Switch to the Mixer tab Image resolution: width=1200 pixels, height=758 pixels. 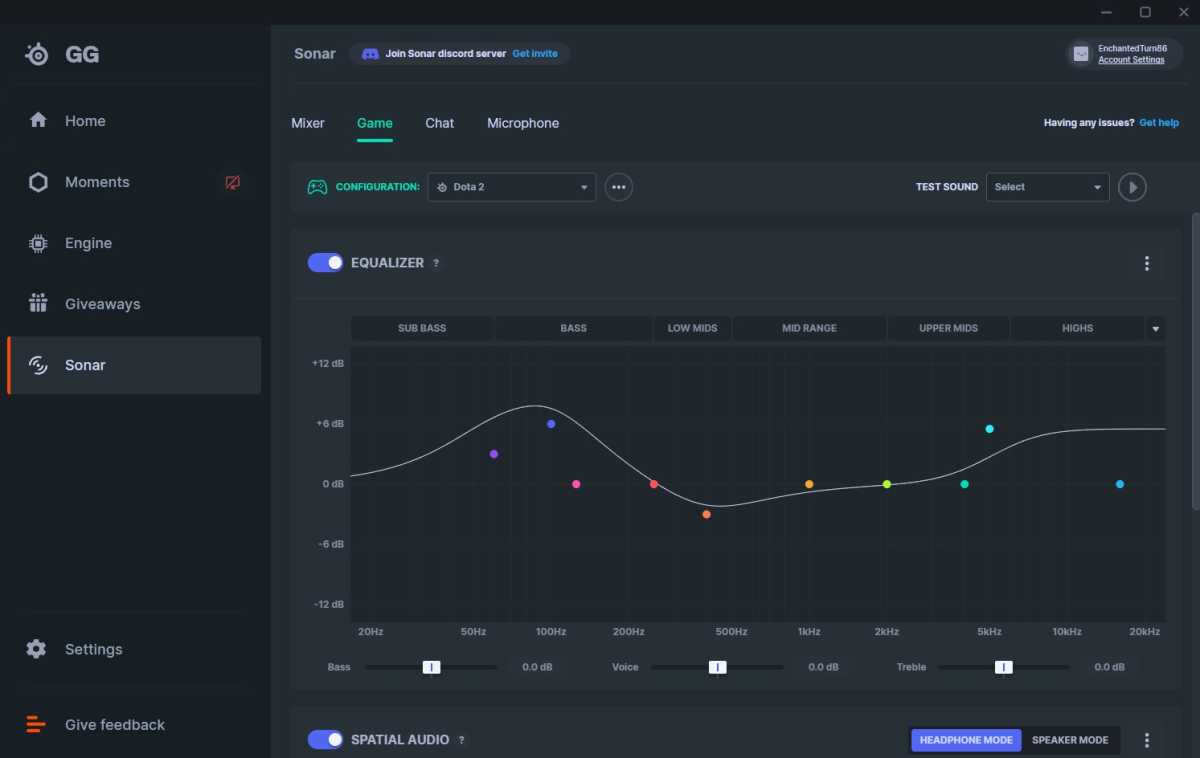coord(308,123)
